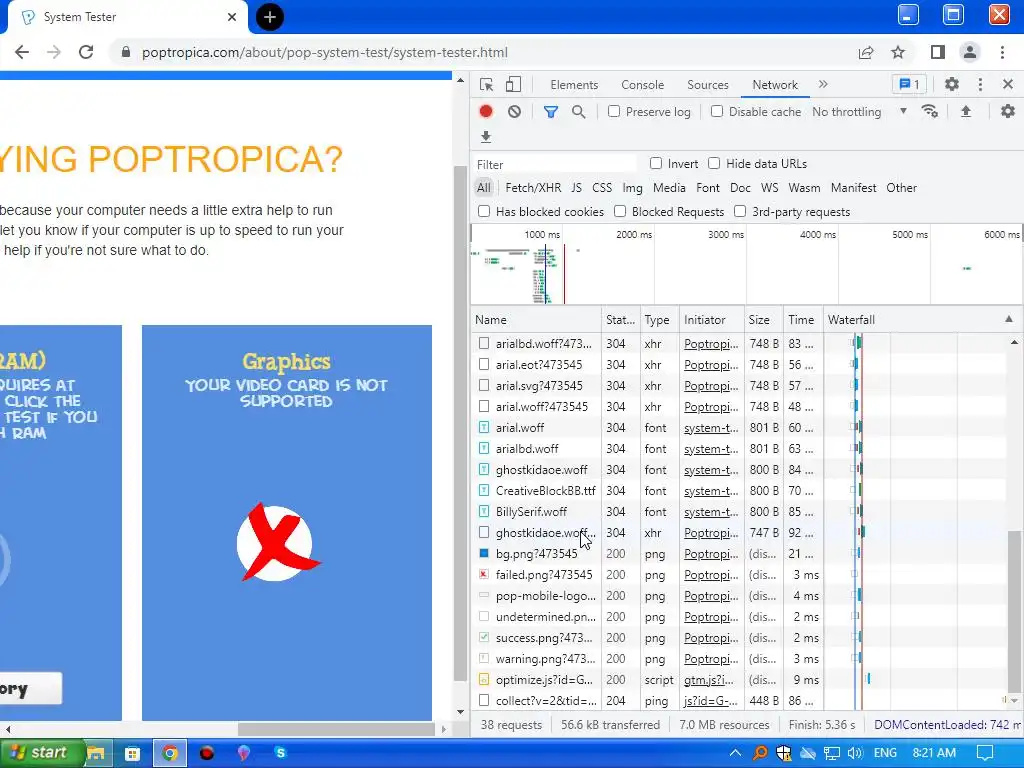
Task: Toggle Waterfall sort arrow
Action: (x=1009, y=319)
